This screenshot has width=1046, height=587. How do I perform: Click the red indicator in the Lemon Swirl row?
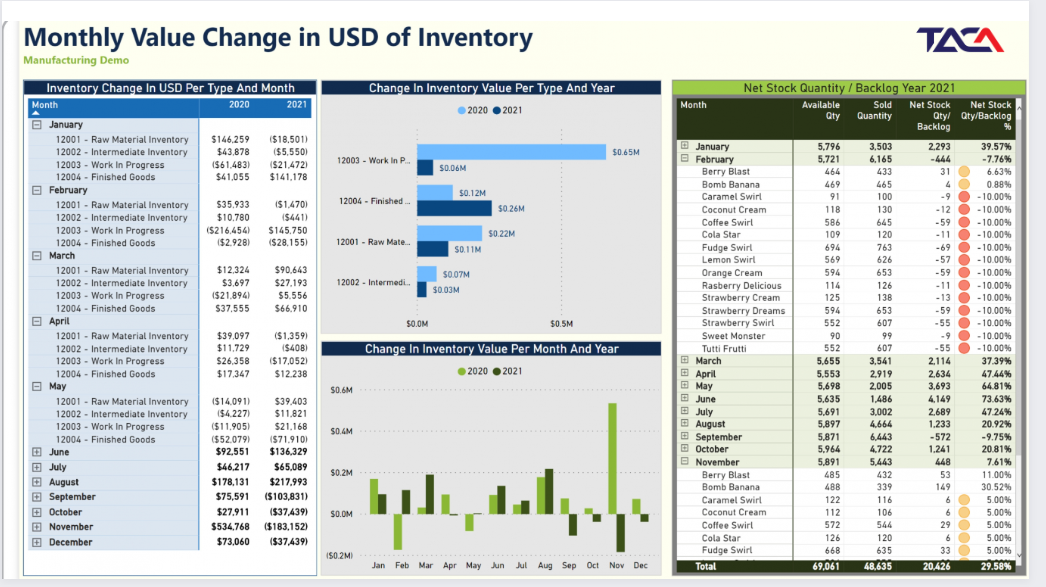point(964,259)
